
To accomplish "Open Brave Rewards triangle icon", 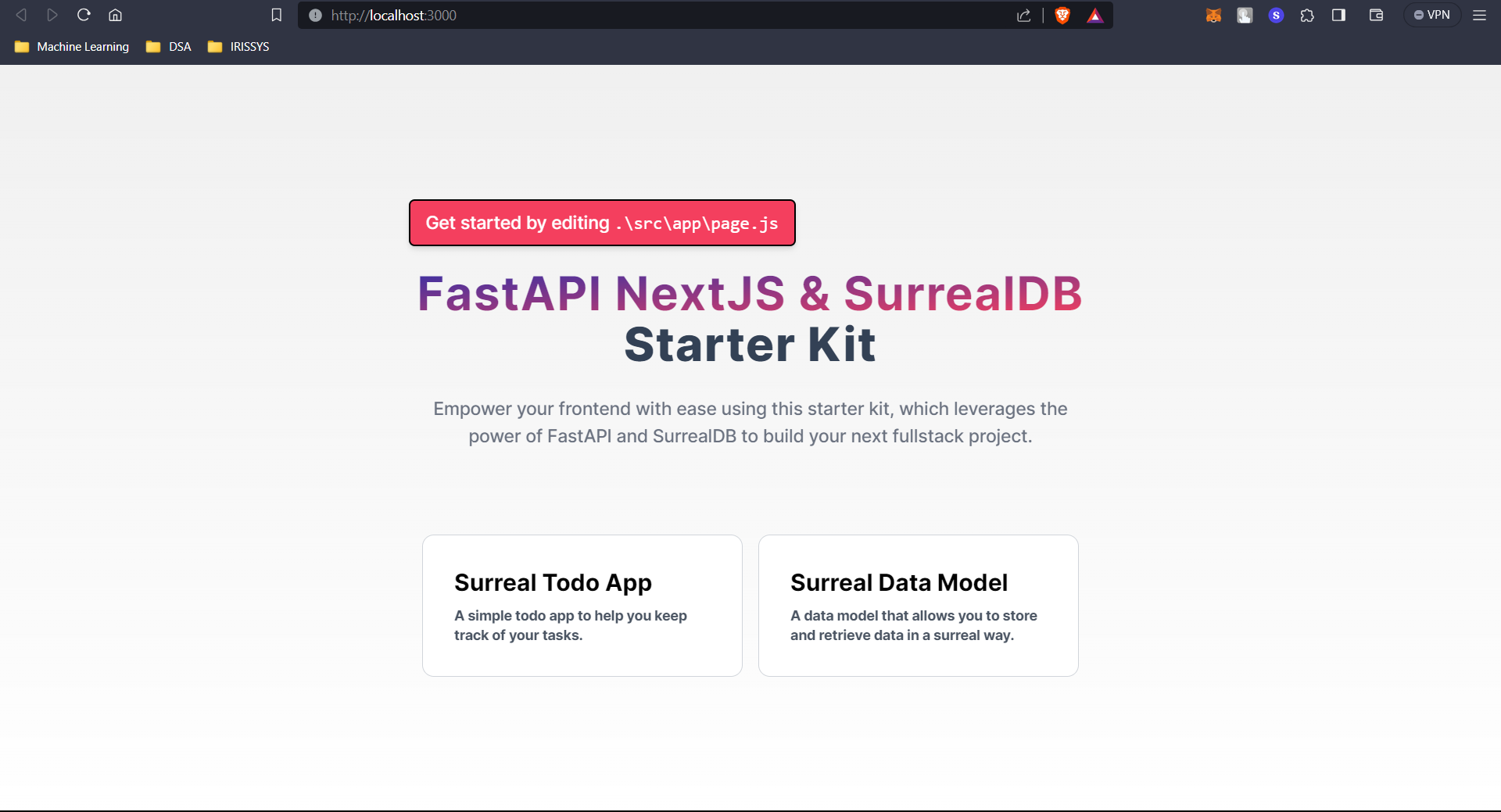I will [1094, 15].
